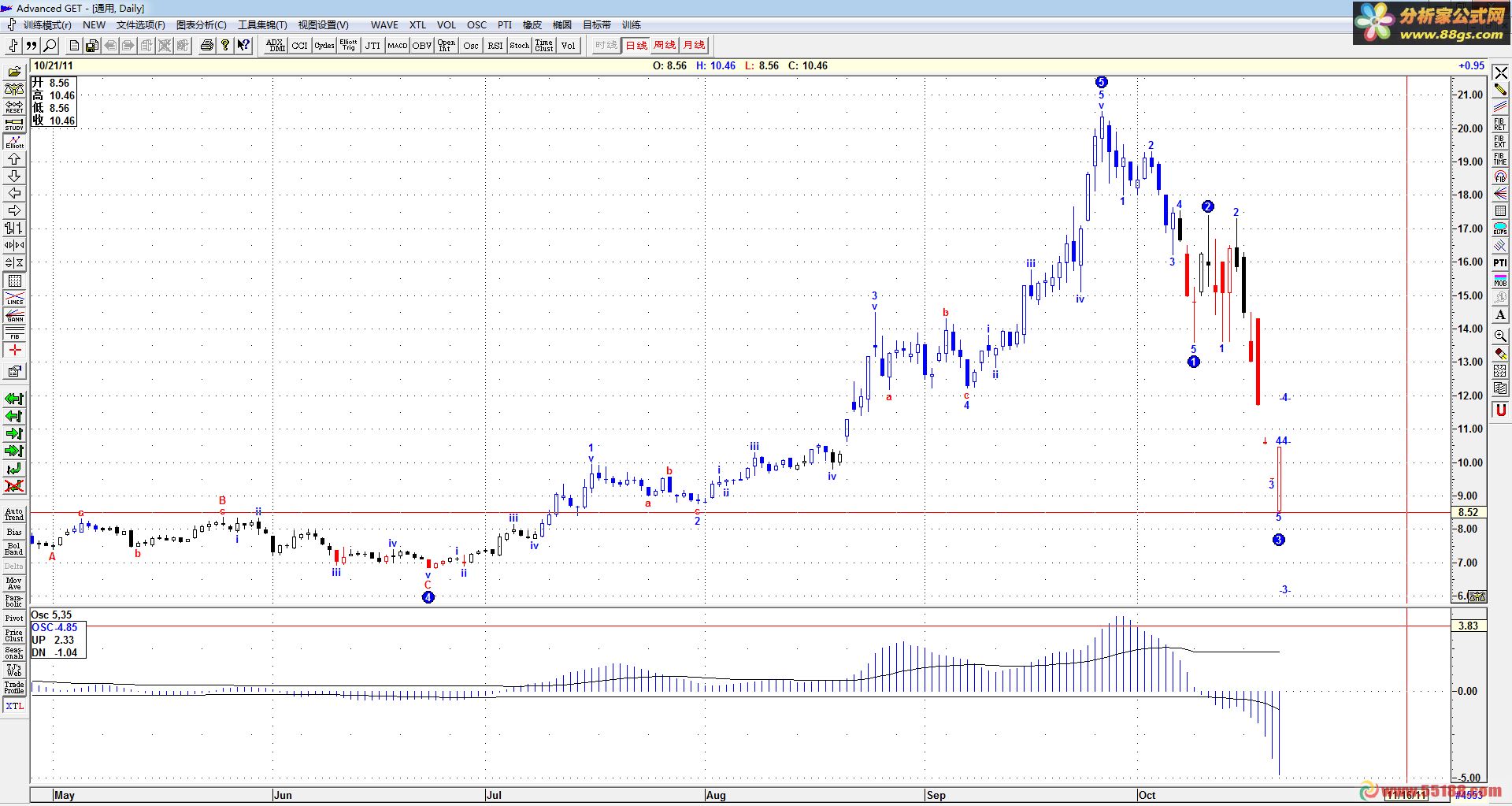Click the Auto Trend button
Image resolution: width=1512 pixels, height=806 pixels.
[x=14, y=514]
